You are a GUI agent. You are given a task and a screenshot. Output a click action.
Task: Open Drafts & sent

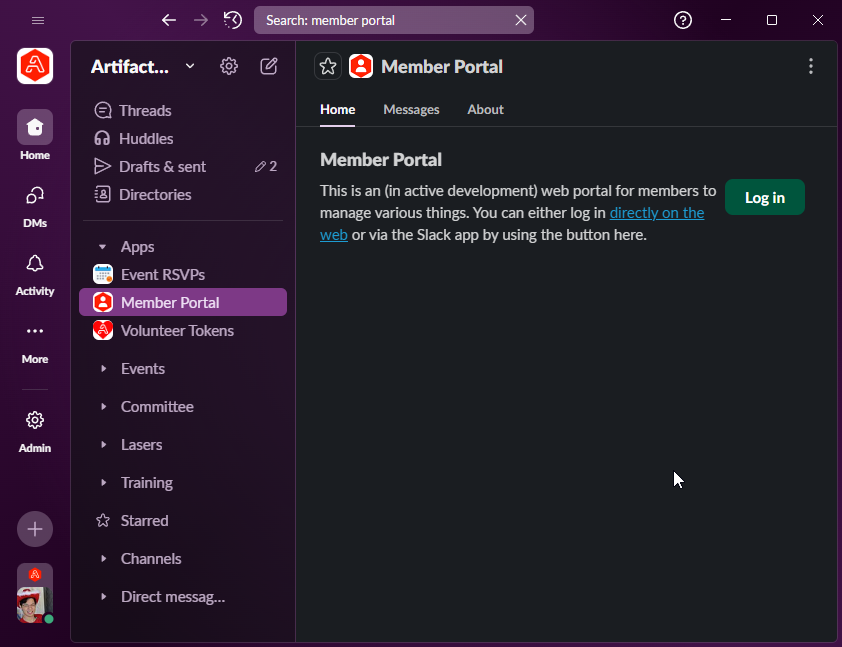161,166
